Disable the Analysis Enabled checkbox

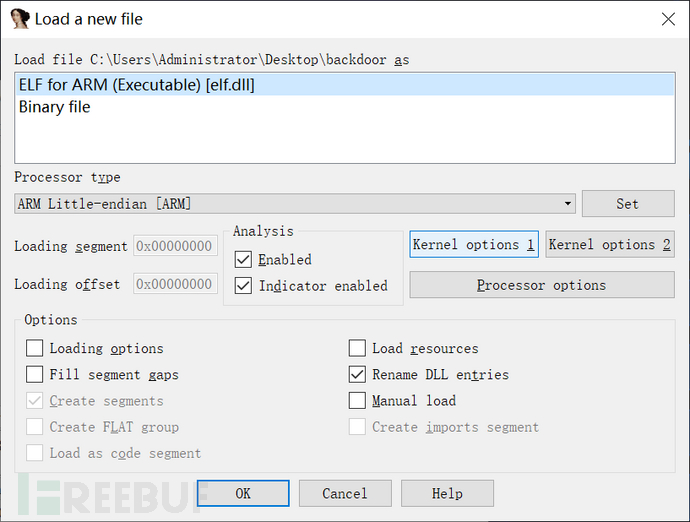(243, 260)
